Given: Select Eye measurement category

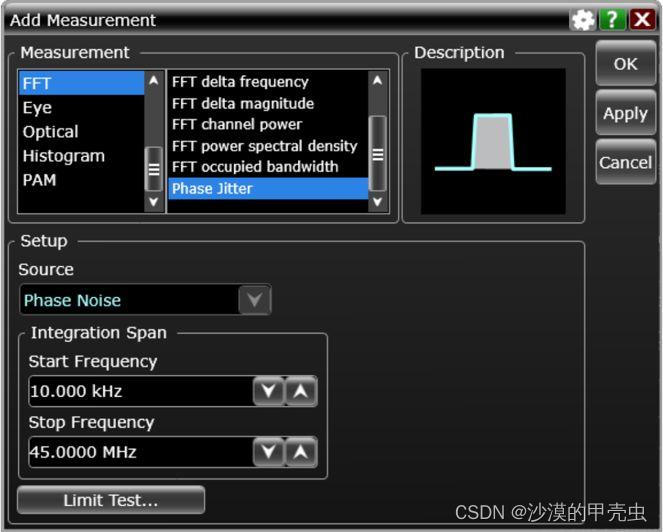Looking at the screenshot, I should tap(81, 107).
